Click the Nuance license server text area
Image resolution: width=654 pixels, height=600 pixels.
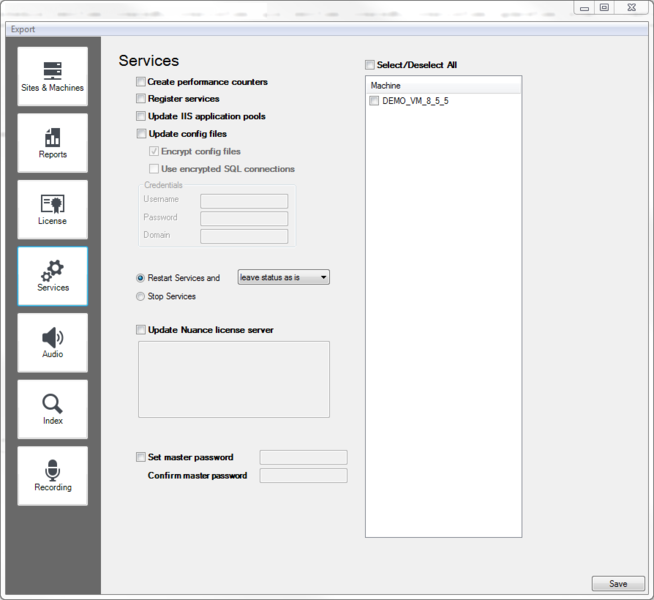tap(233, 379)
